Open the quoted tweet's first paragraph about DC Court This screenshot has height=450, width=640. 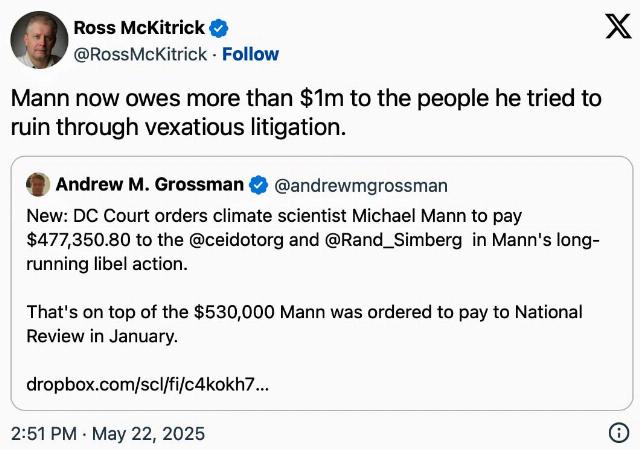[313, 240]
